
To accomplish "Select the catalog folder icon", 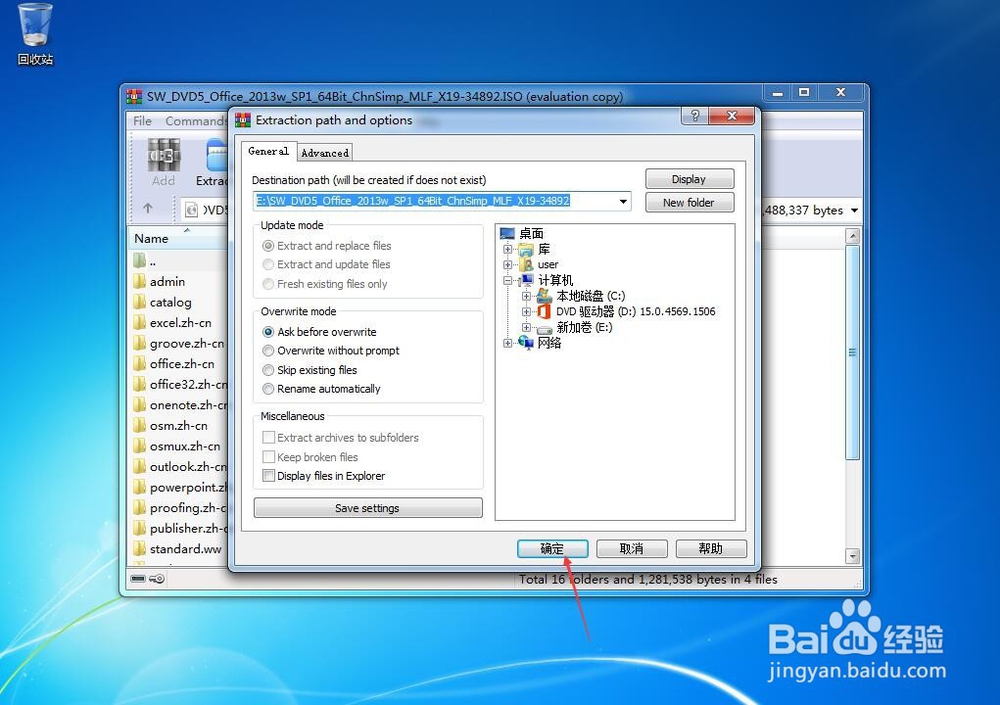I will (140, 302).
